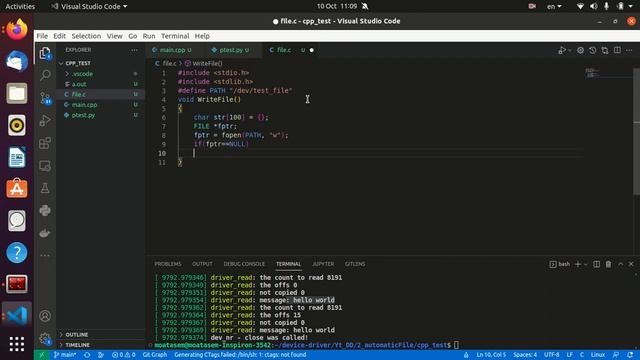640x360 pixels.
Task: Open the Extensions view
Action: click(45, 143)
